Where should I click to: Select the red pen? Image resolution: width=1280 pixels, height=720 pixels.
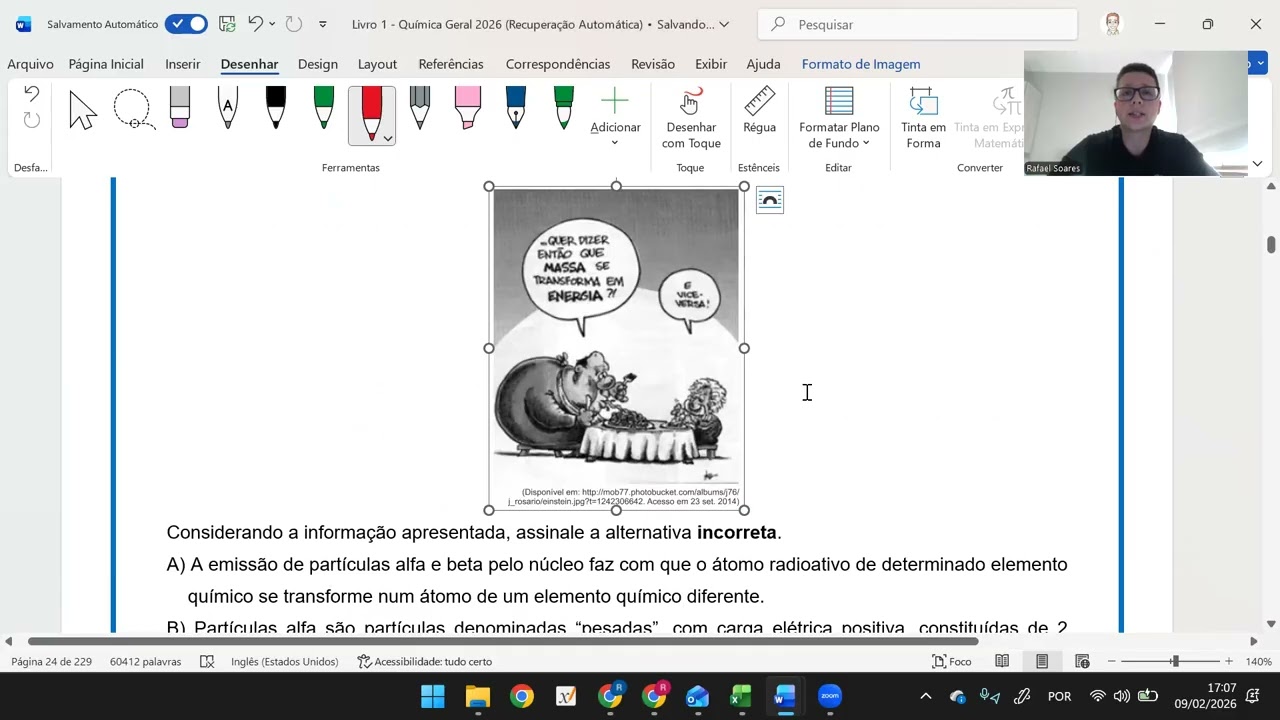pos(371,112)
